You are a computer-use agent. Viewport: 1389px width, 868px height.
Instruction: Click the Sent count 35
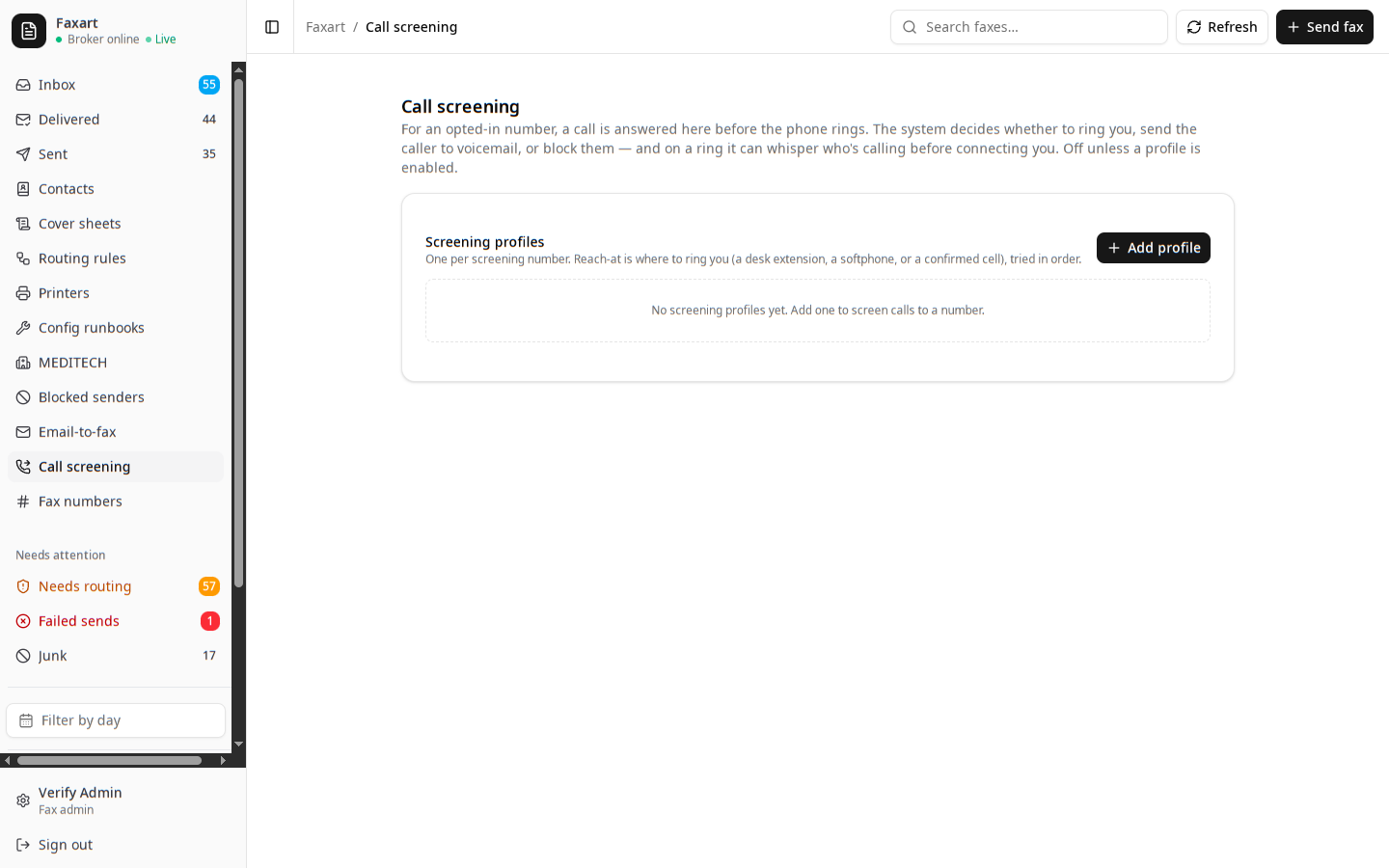(x=209, y=154)
